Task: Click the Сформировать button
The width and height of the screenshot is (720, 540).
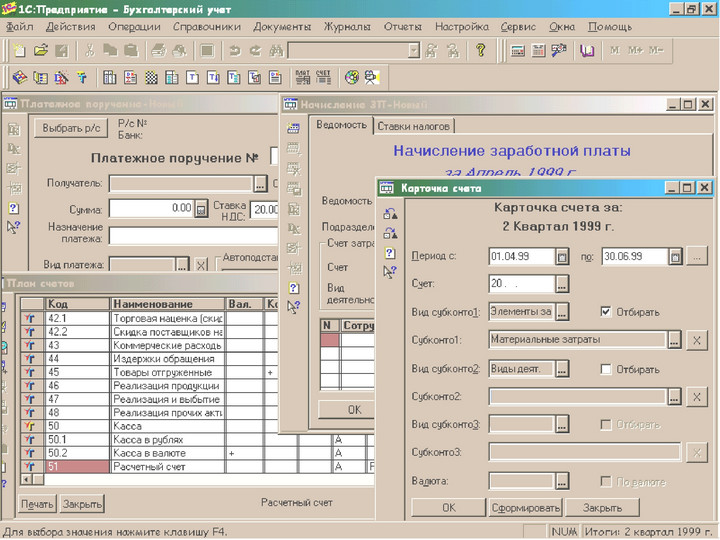Action: coord(525,508)
